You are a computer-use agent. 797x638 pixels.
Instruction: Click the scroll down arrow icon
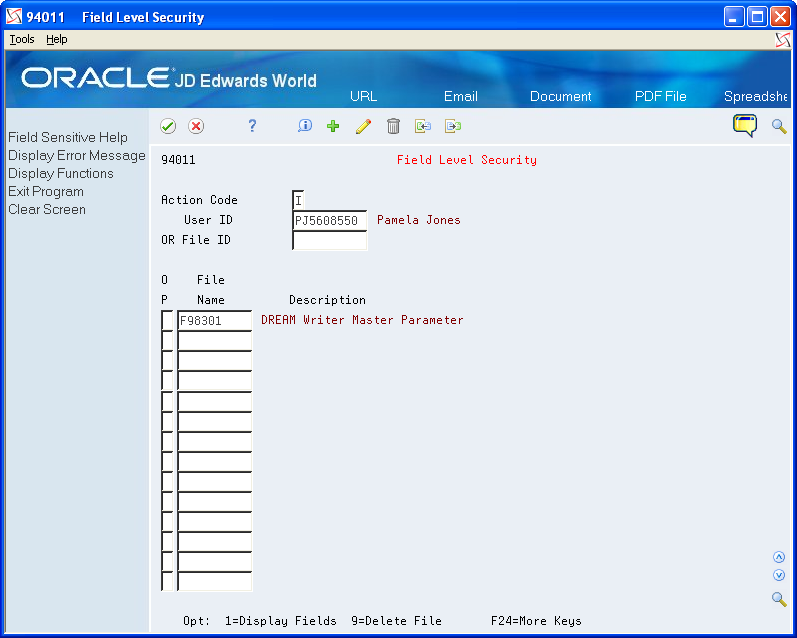779,575
